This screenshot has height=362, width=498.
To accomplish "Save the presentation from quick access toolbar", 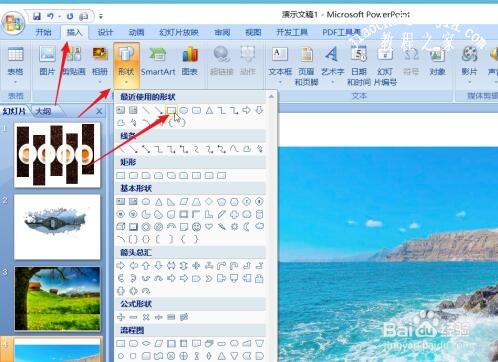I will click(x=37, y=16).
